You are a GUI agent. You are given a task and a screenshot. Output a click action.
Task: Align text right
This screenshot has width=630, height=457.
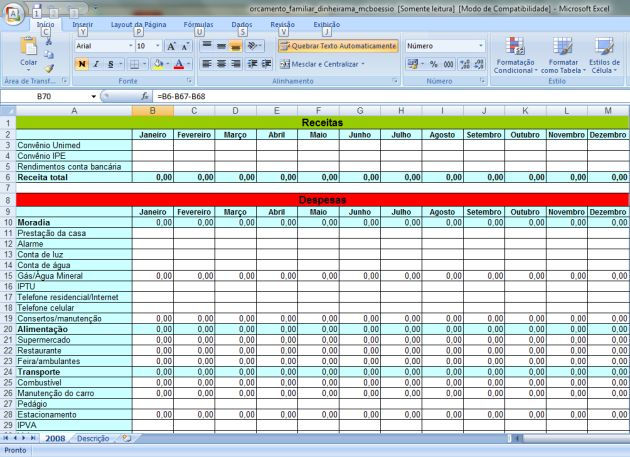pos(236,64)
